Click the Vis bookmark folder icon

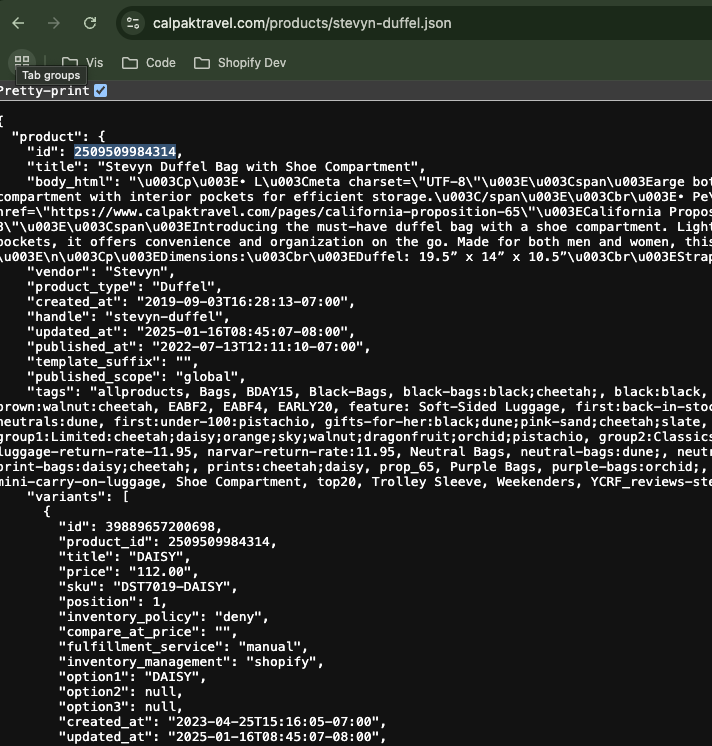(x=70, y=63)
